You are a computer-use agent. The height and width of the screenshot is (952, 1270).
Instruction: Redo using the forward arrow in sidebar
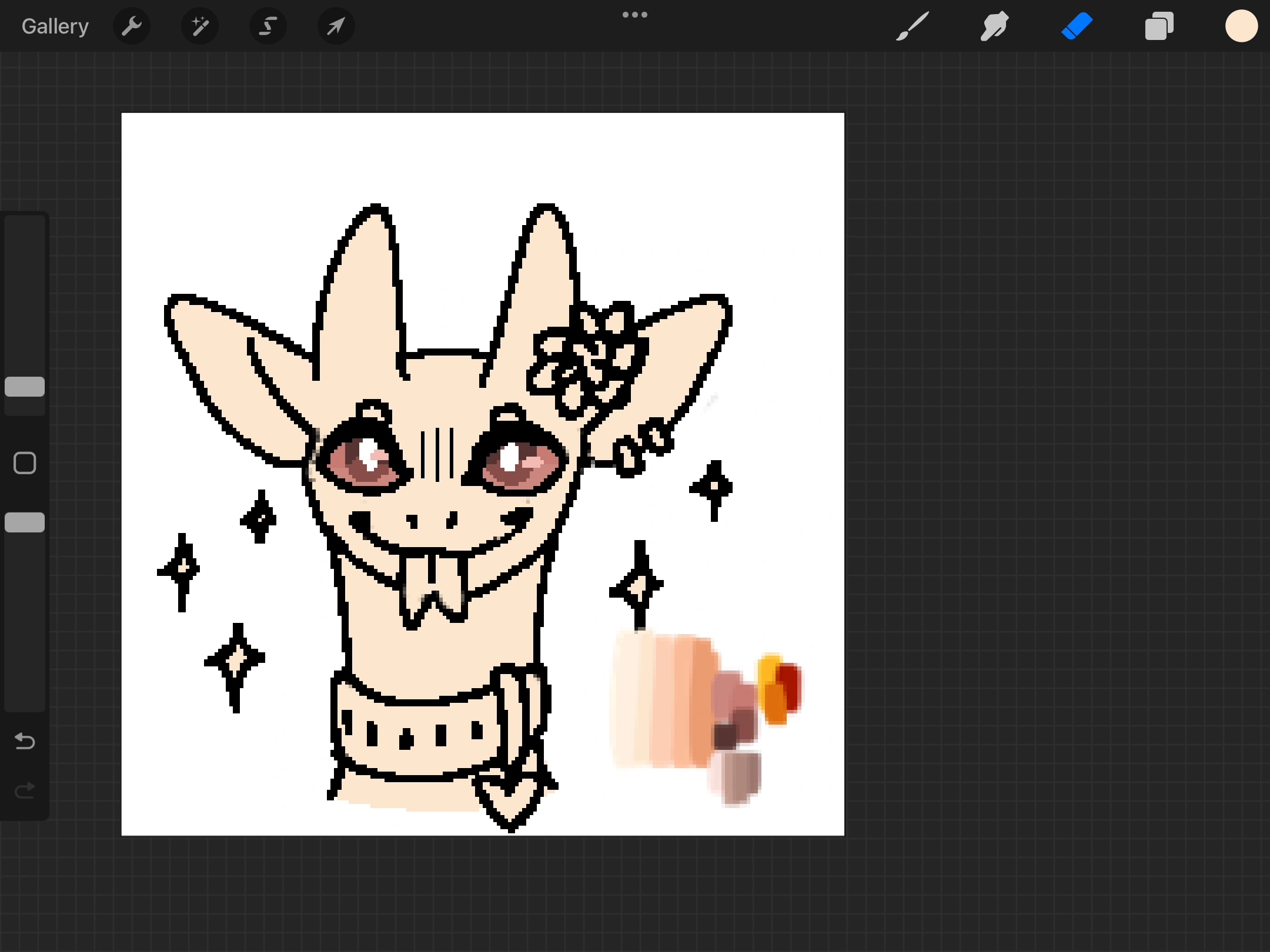pos(25,790)
